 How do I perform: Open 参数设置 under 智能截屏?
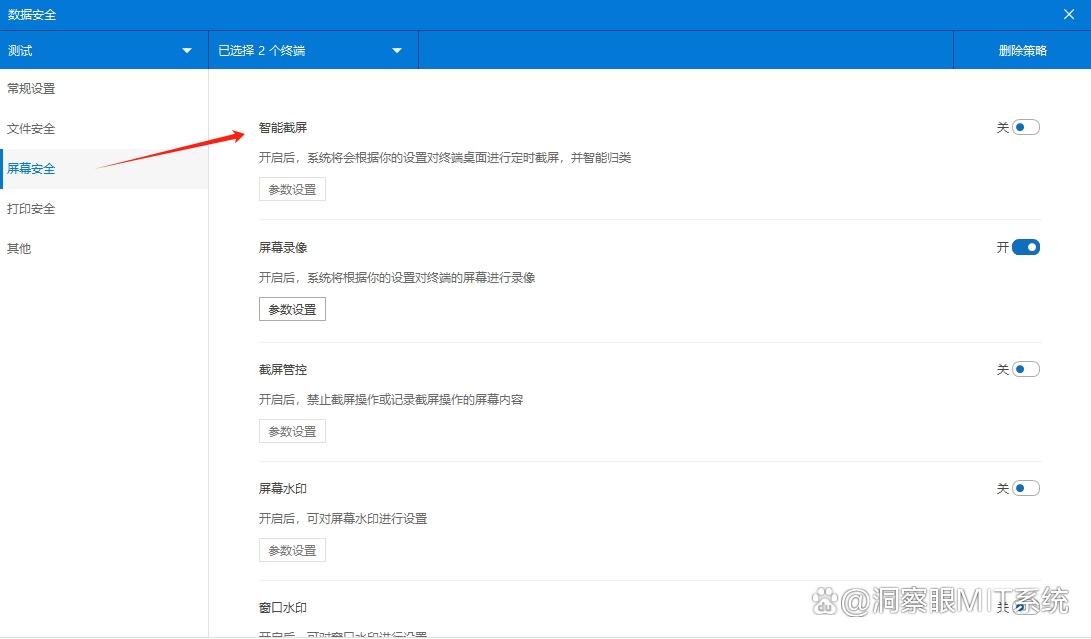pos(292,189)
